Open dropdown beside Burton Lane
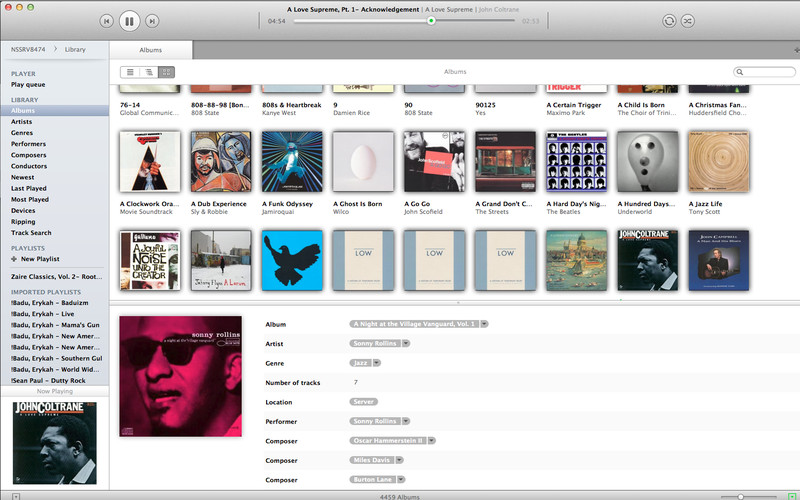Image resolution: width=800 pixels, height=500 pixels. point(401,479)
